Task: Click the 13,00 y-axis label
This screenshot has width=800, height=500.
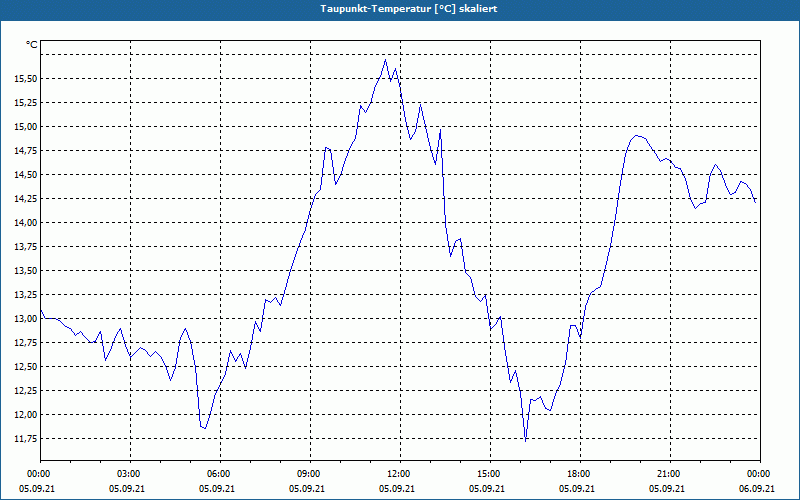Action: click(24, 318)
